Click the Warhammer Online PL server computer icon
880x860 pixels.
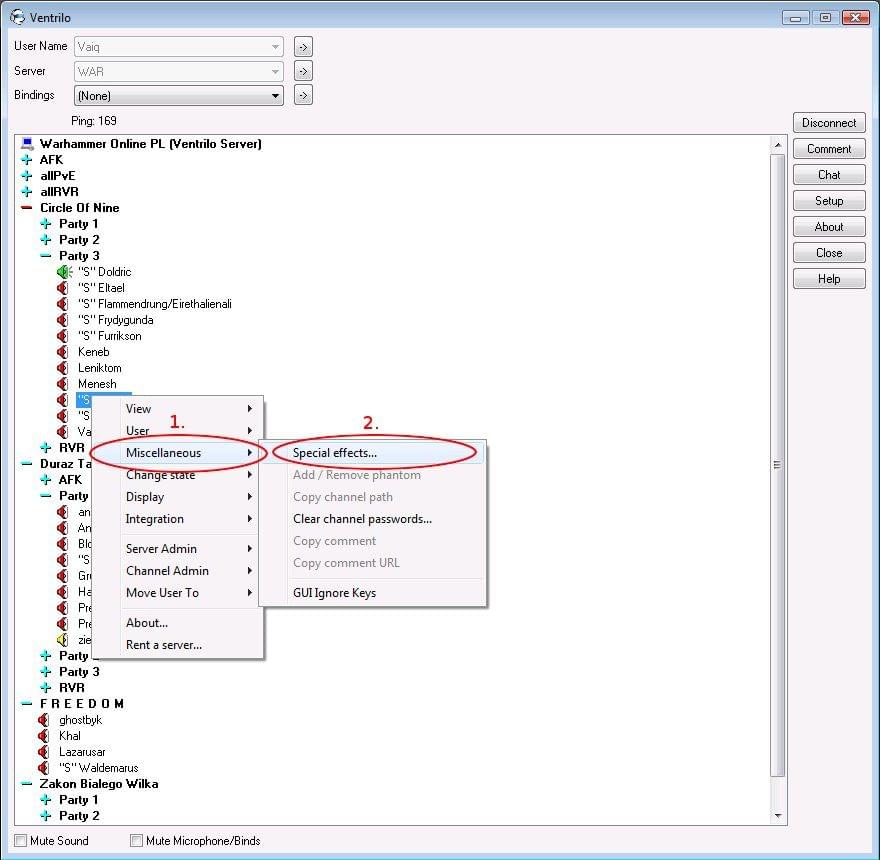coord(27,144)
